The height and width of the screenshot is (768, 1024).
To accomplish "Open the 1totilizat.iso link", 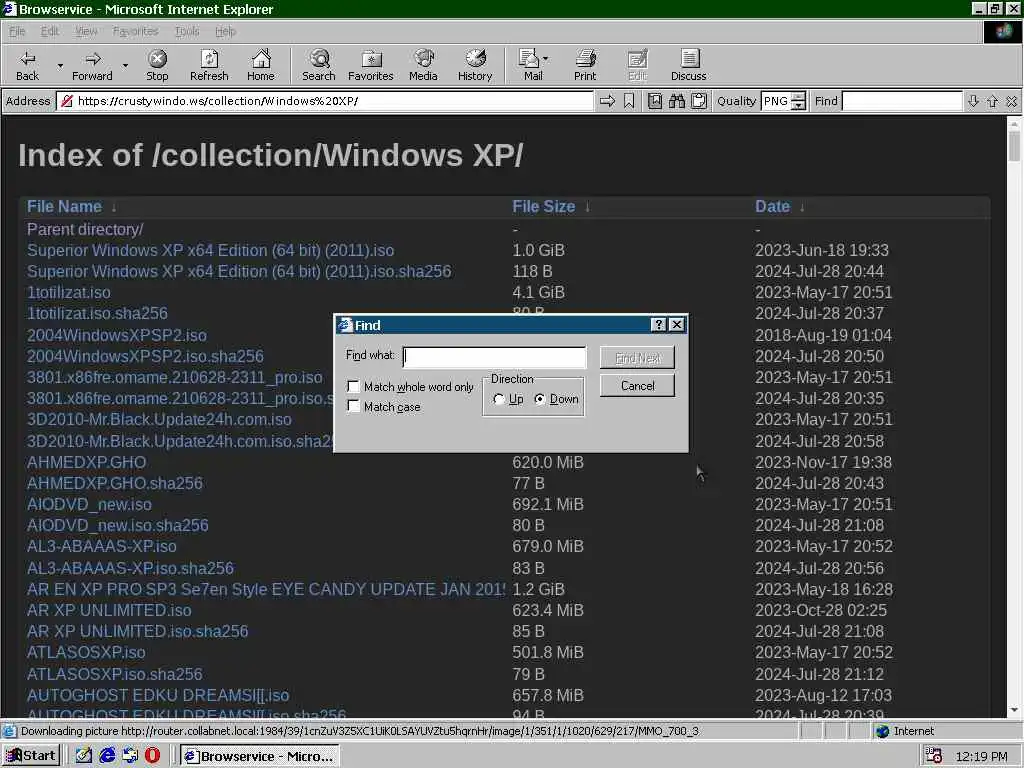I will [x=69, y=293].
